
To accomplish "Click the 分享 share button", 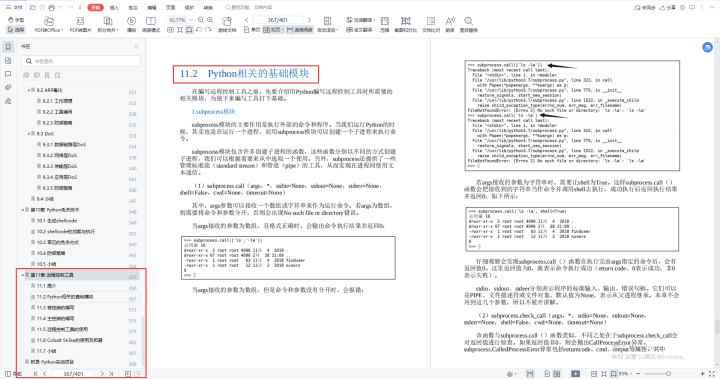I will click(x=668, y=8).
